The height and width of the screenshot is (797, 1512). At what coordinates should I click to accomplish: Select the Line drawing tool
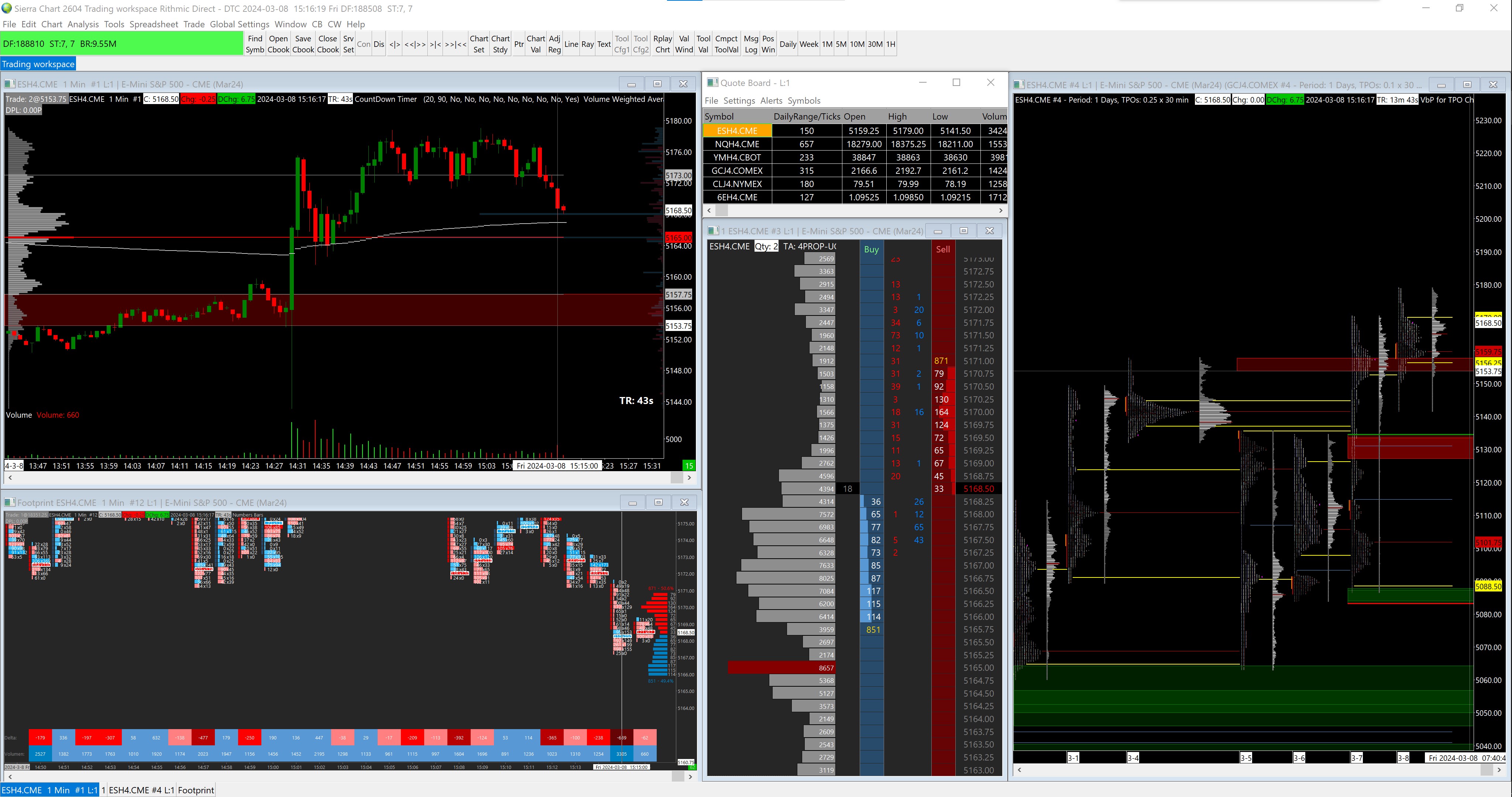[571, 44]
